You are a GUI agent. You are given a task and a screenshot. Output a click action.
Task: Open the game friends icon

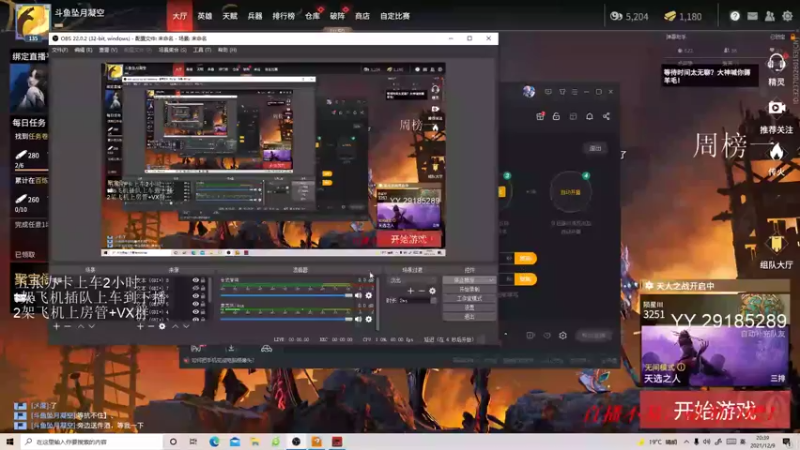click(770, 16)
